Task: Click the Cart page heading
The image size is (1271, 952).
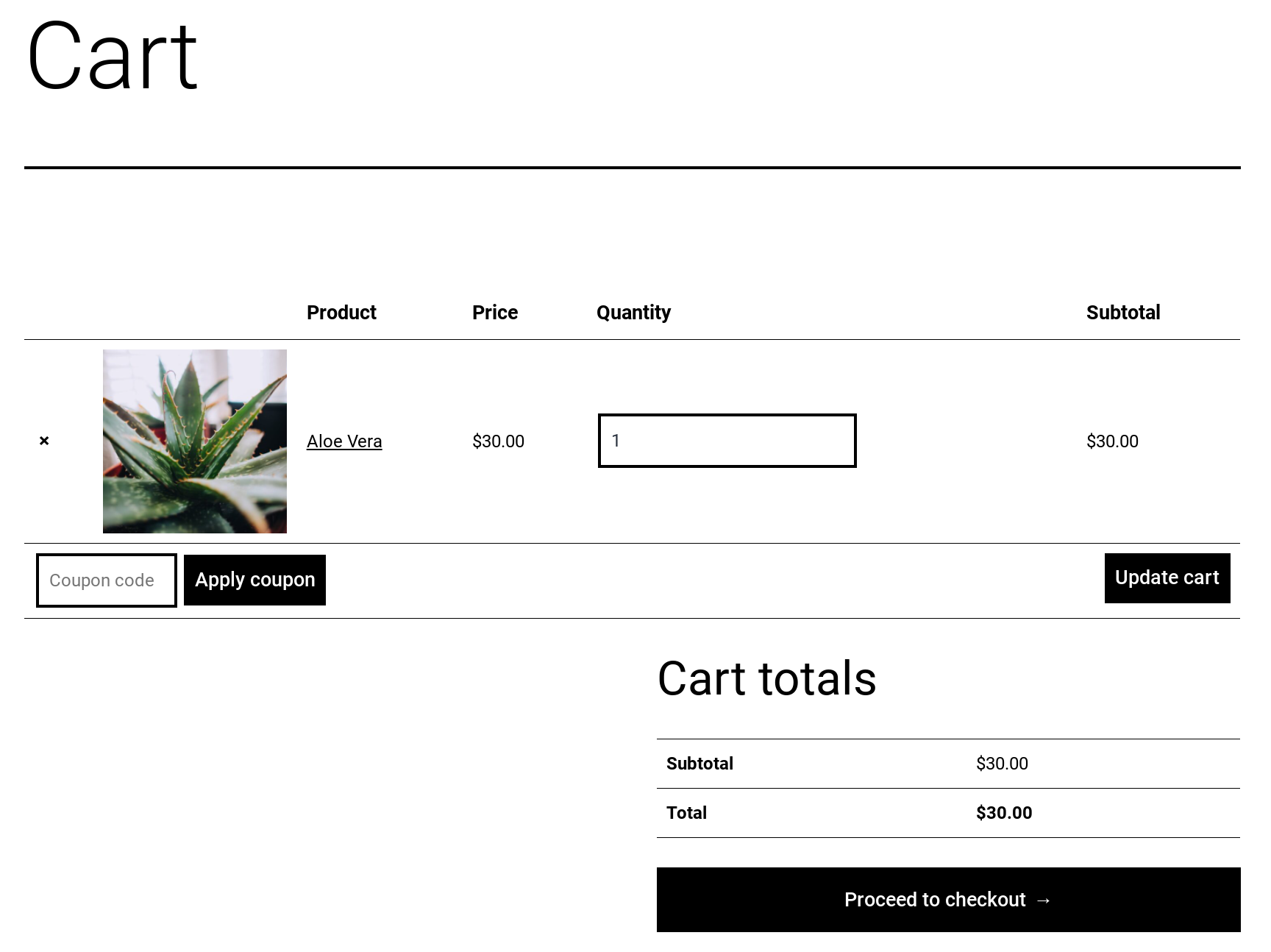Action: click(113, 57)
